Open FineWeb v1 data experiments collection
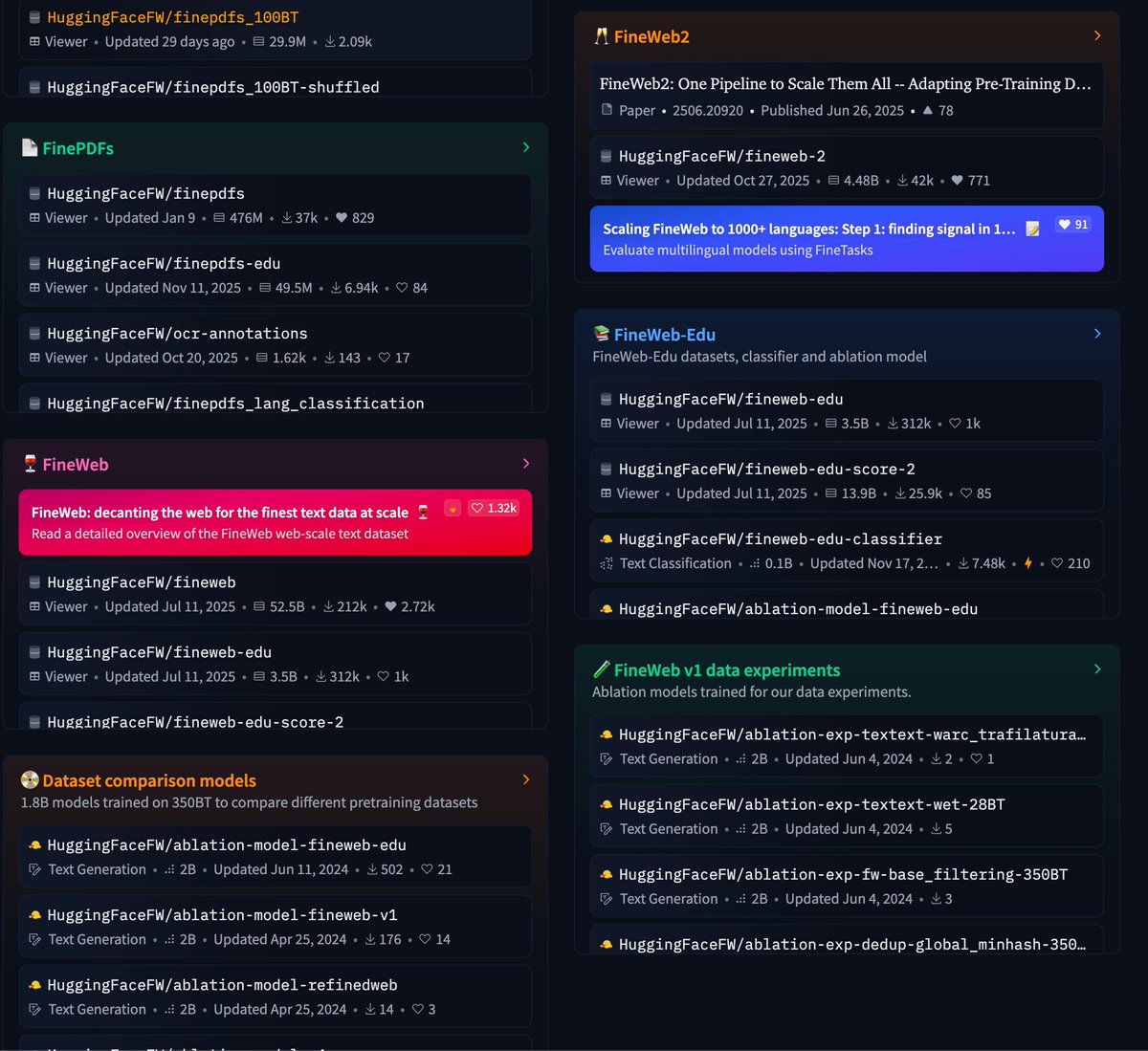The width and height of the screenshot is (1148, 1051). pos(727,670)
